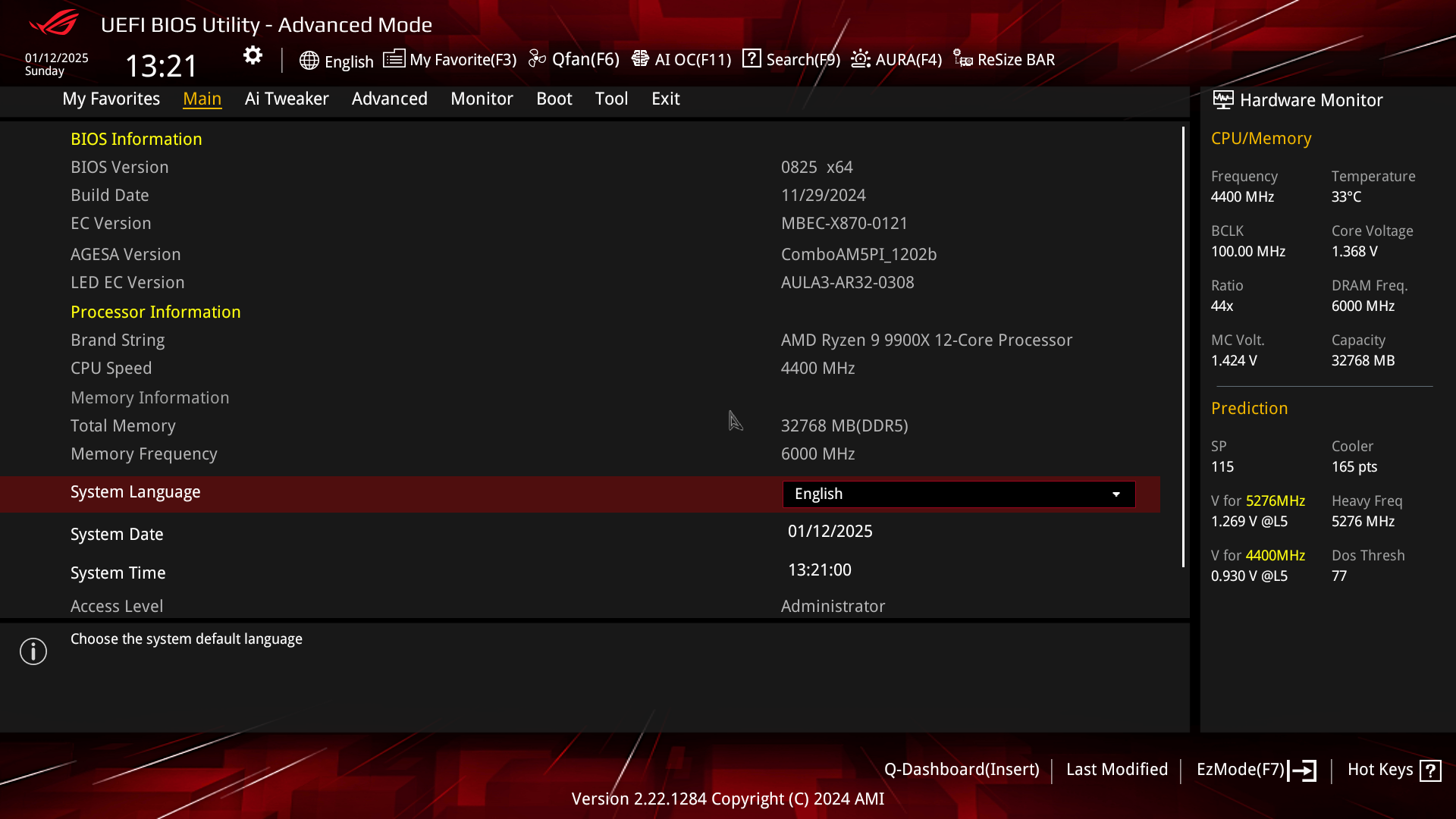Click the EzMode exit arrow icon

click(x=1302, y=770)
